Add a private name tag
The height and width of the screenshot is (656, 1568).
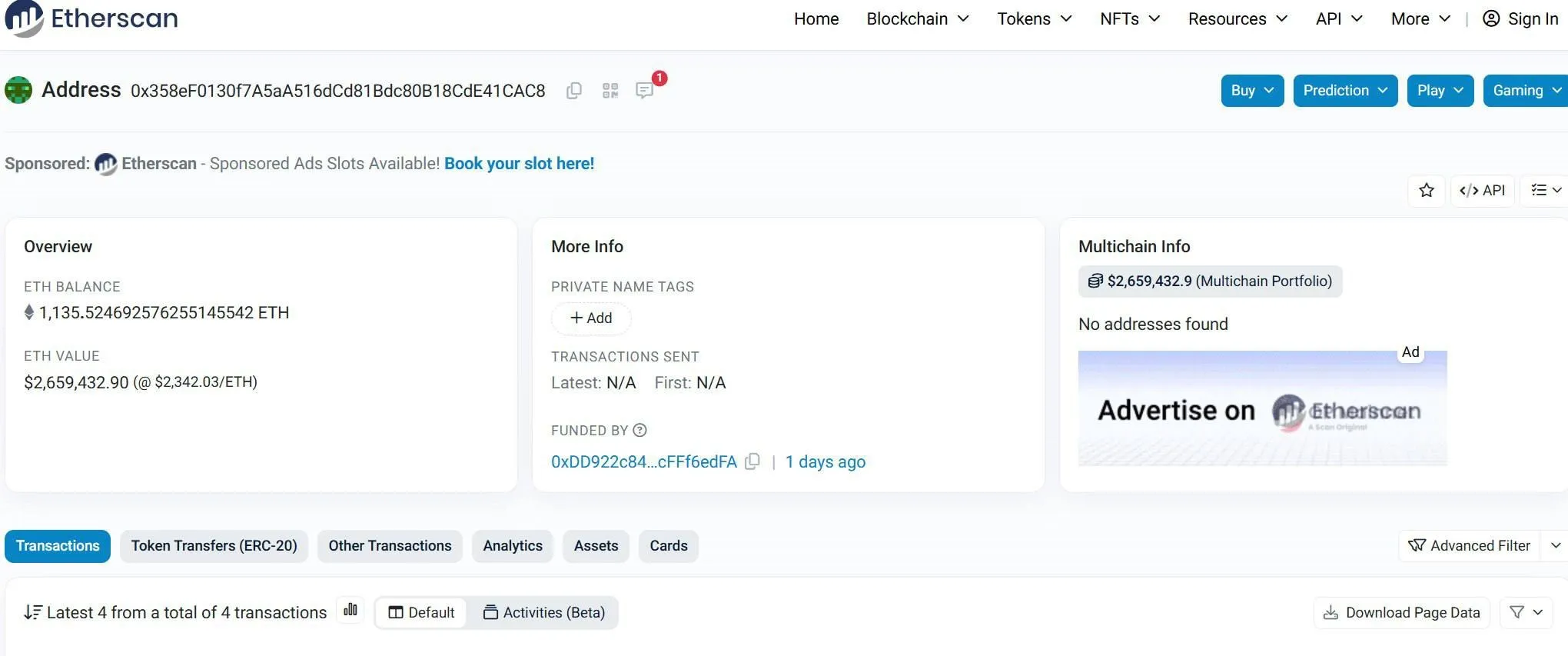(x=591, y=318)
